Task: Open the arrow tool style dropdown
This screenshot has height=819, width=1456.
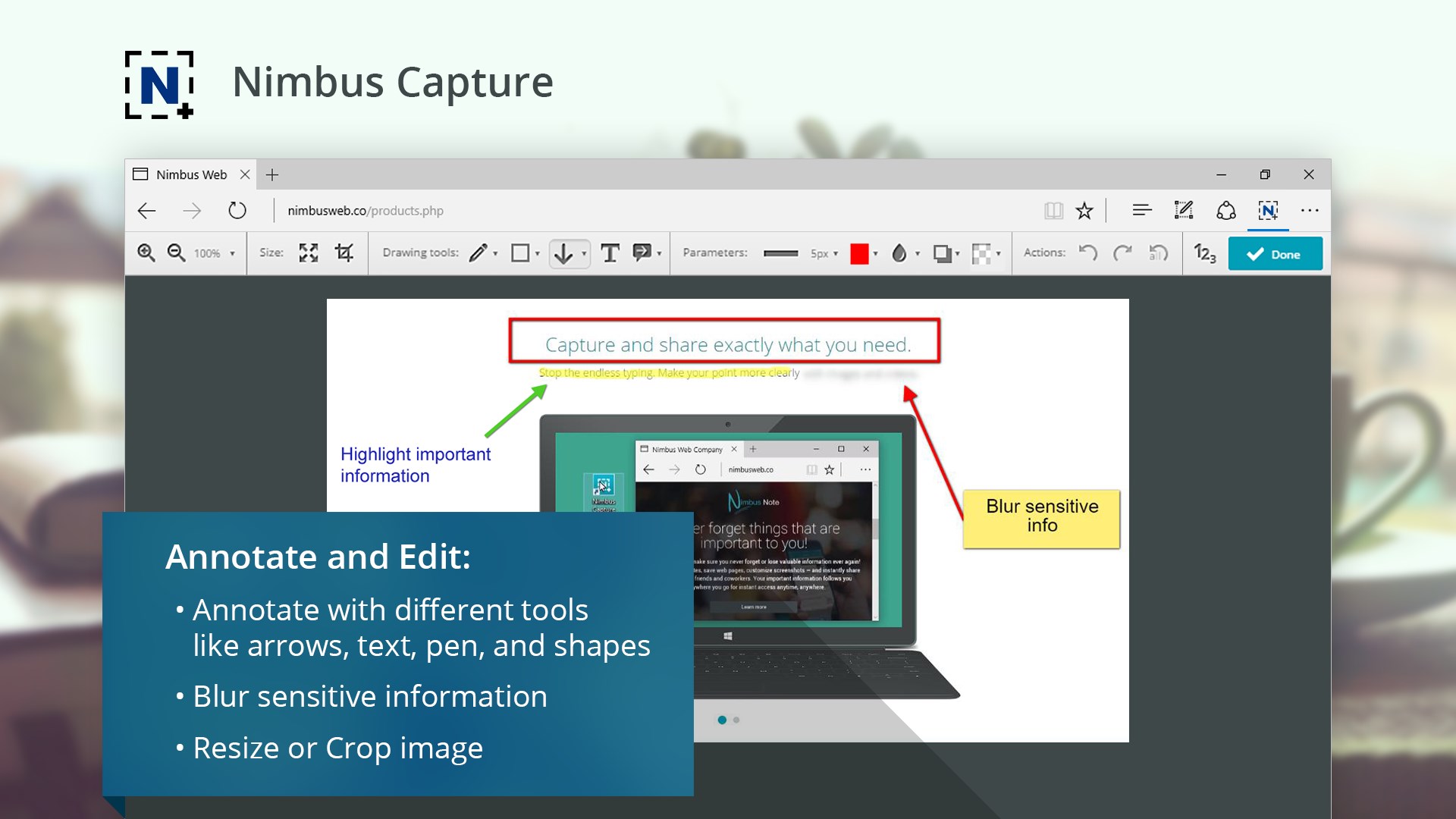Action: pyautogui.click(x=584, y=253)
